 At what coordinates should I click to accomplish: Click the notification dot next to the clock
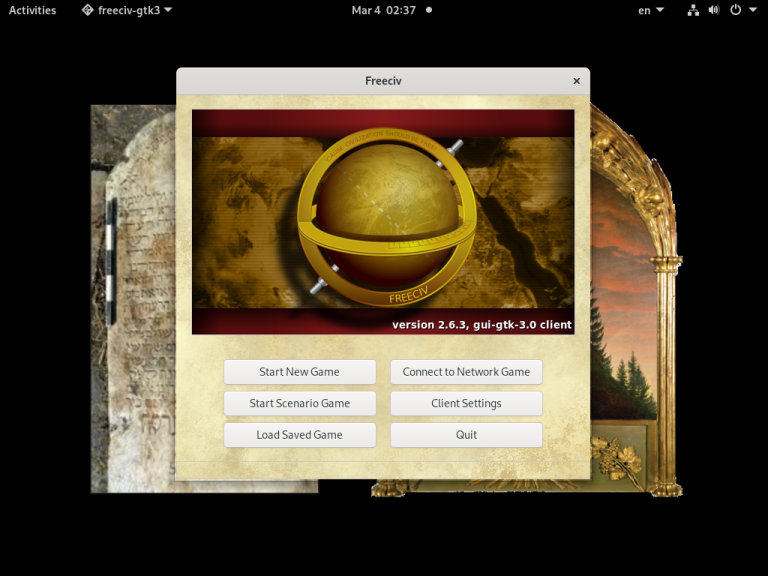pos(429,10)
